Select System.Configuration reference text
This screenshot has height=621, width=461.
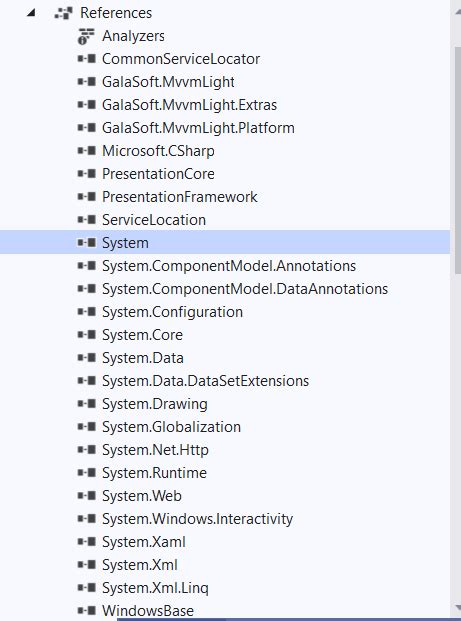(172, 312)
